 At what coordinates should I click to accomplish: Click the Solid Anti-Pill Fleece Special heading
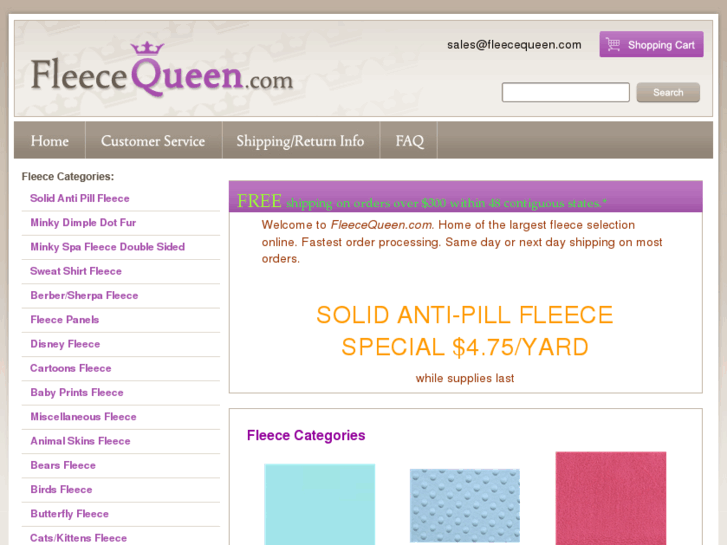(x=465, y=331)
